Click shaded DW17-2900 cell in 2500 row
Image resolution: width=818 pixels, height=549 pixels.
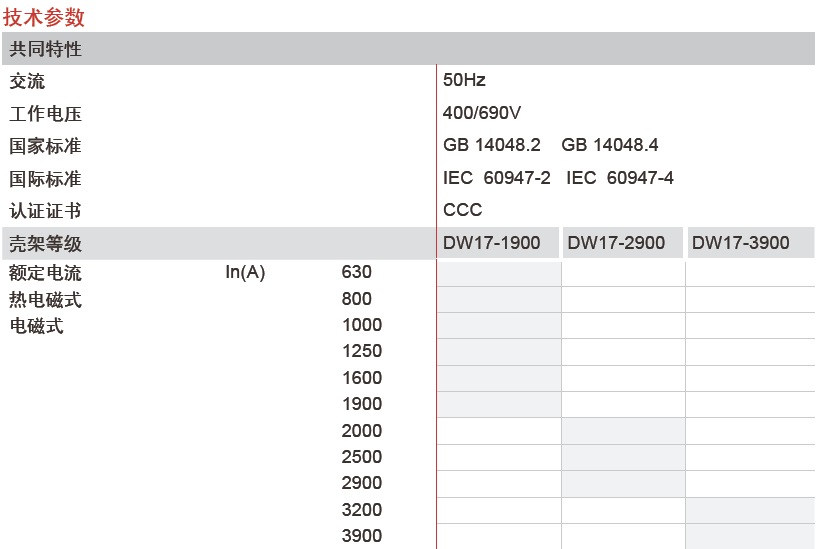(623, 457)
